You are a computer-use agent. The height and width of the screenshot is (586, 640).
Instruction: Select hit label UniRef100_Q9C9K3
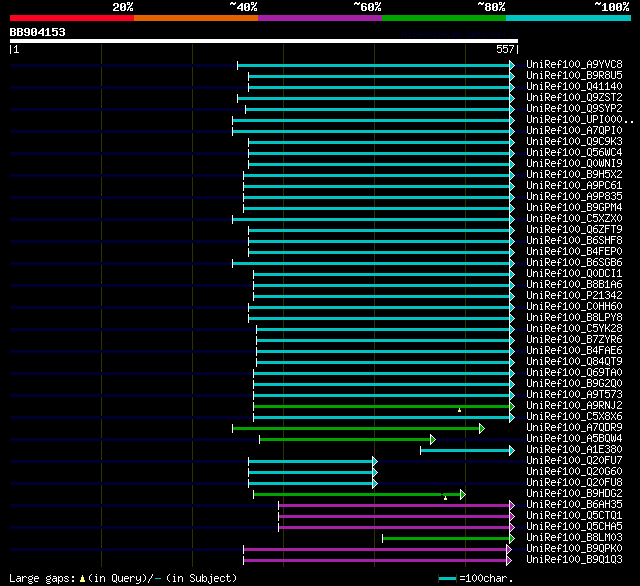tap(574, 142)
